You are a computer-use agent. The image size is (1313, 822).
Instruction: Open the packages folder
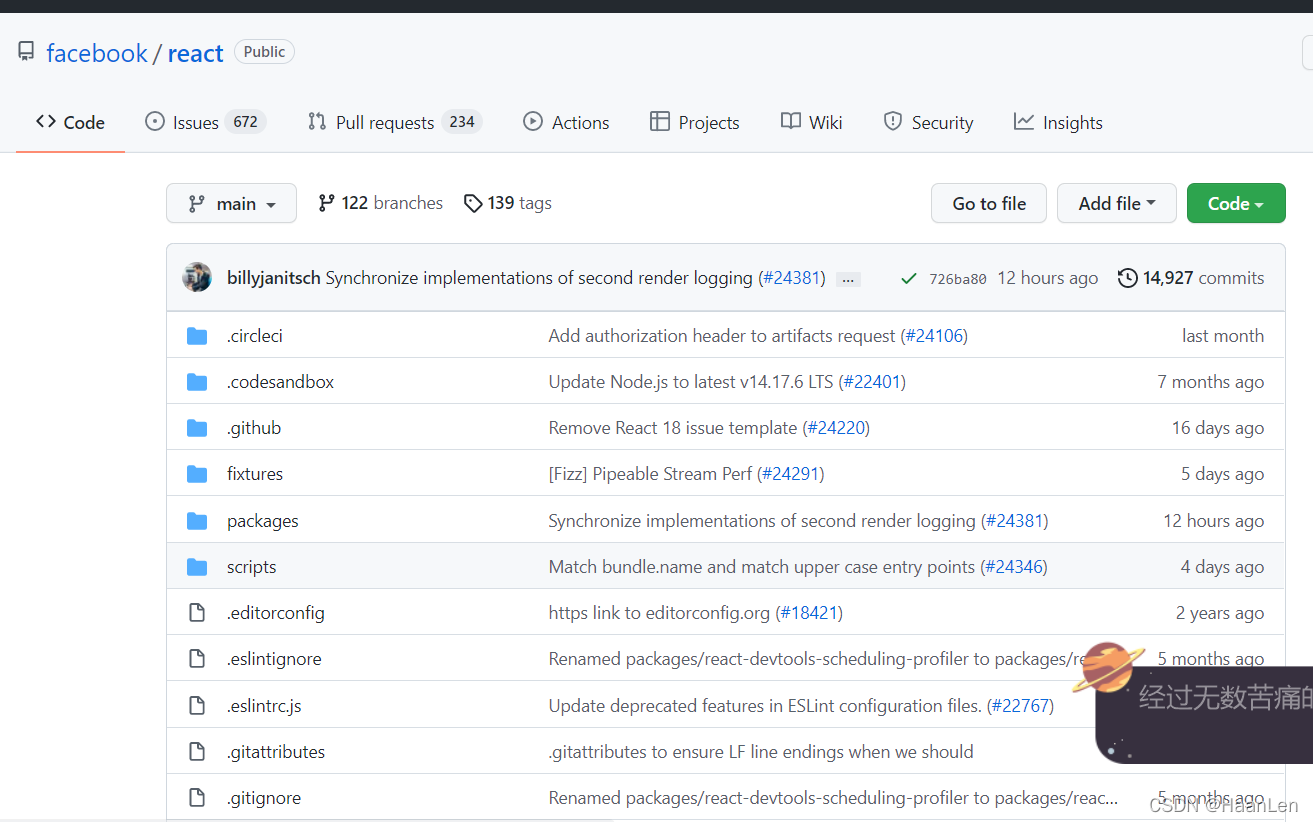coord(263,521)
